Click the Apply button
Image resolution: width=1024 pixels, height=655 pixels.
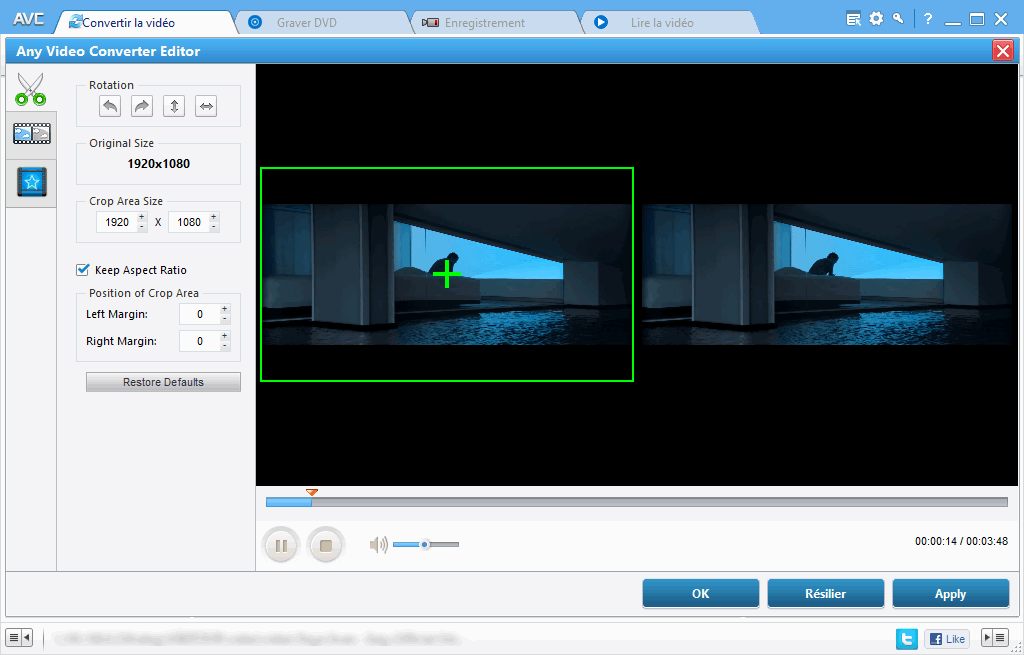coord(950,594)
